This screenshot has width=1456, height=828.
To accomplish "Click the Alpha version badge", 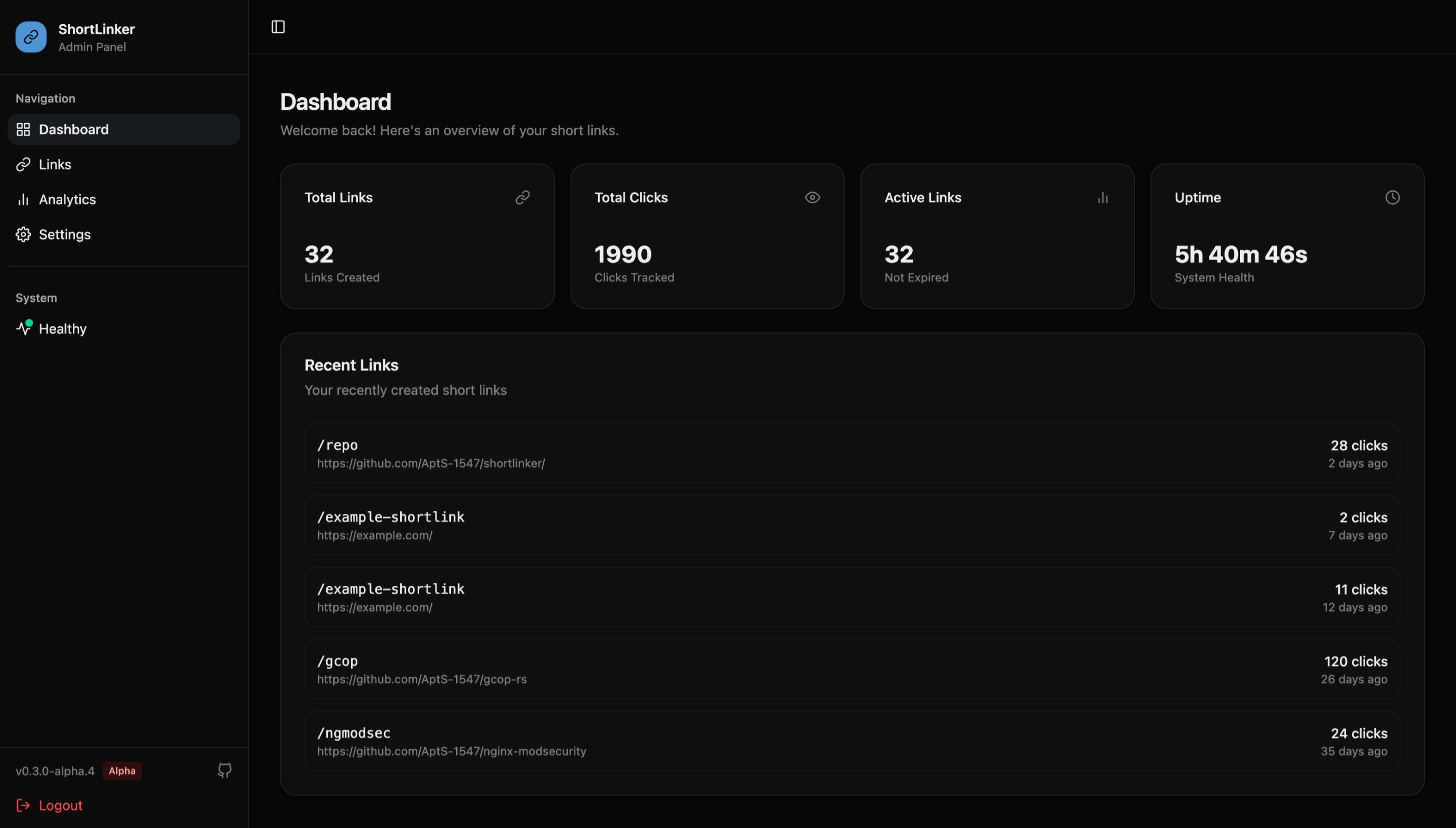I will coord(122,770).
